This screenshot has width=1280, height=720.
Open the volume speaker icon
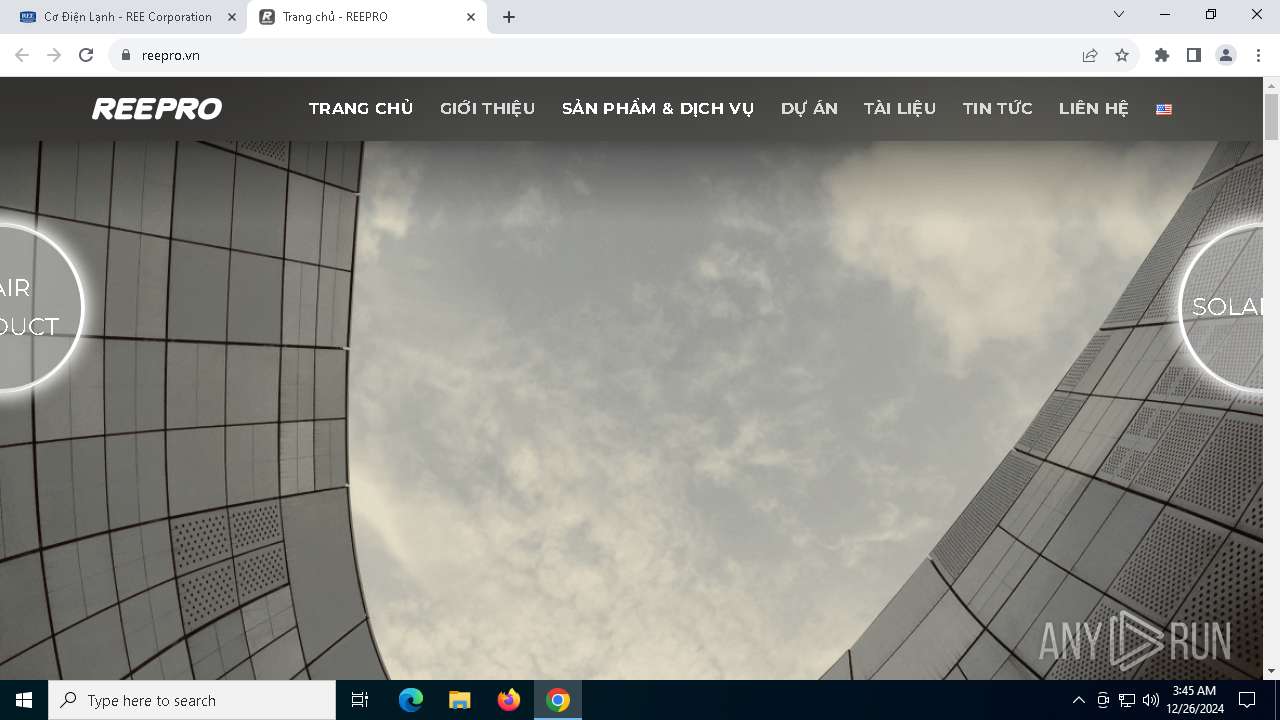(1151, 700)
